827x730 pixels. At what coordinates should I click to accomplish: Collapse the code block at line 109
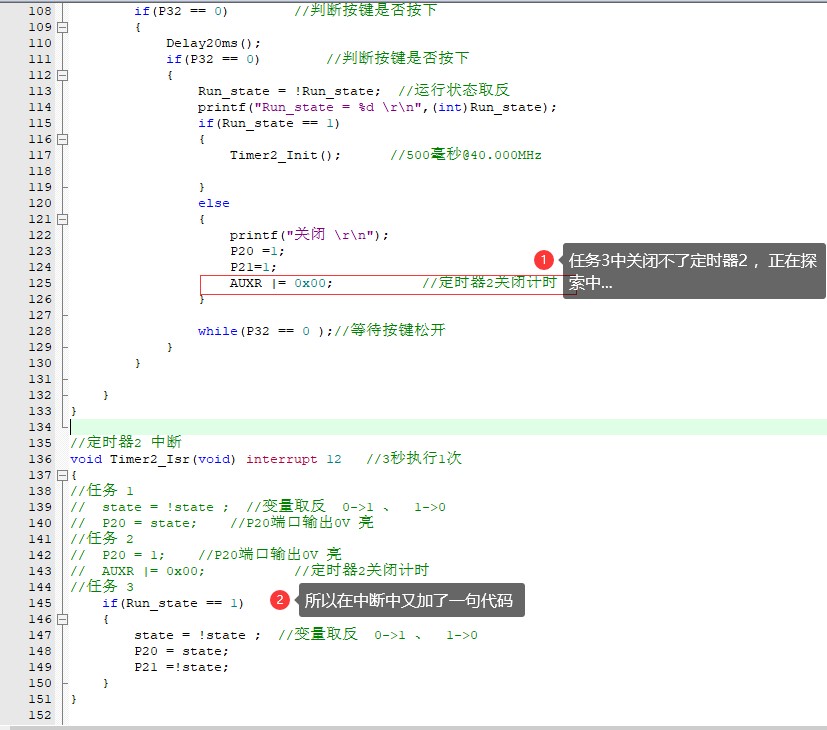[x=62, y=27]
